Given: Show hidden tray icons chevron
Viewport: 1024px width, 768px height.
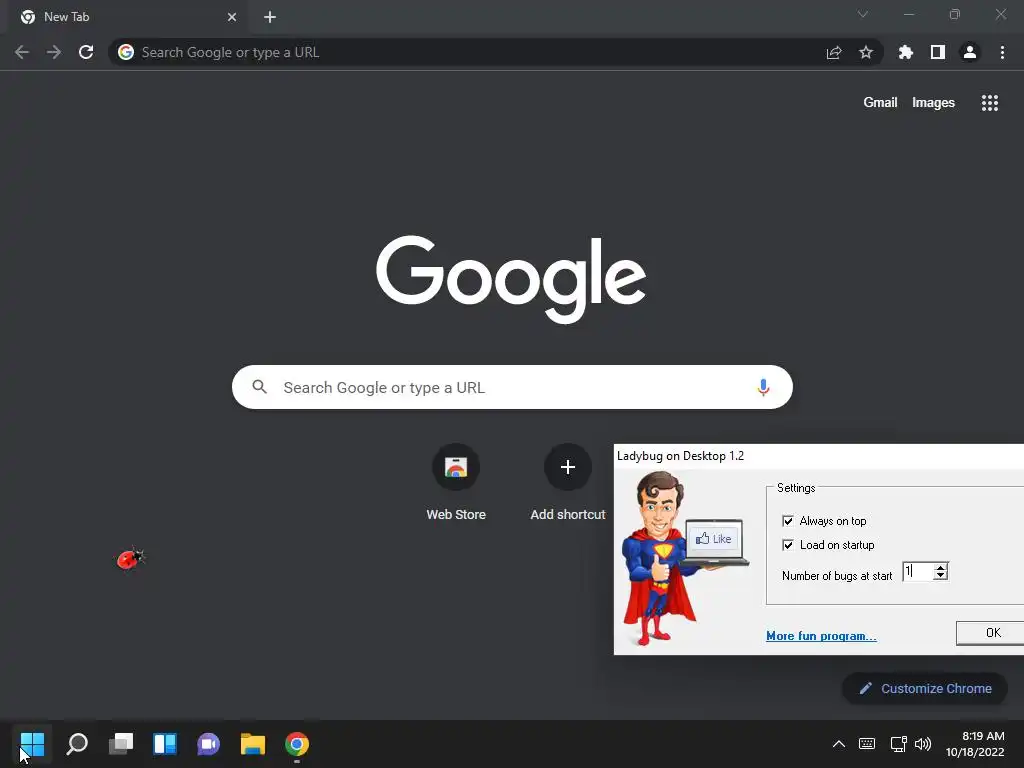Looking at the screenshot, I should (839, 744).
